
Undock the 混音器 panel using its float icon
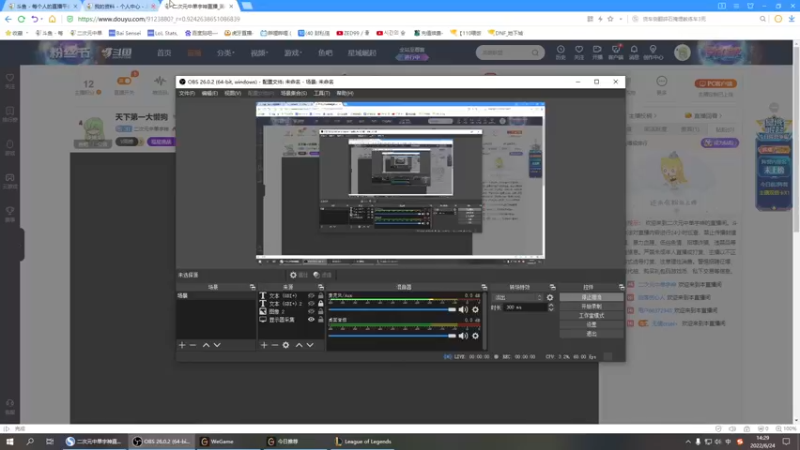tap(484, 287)
